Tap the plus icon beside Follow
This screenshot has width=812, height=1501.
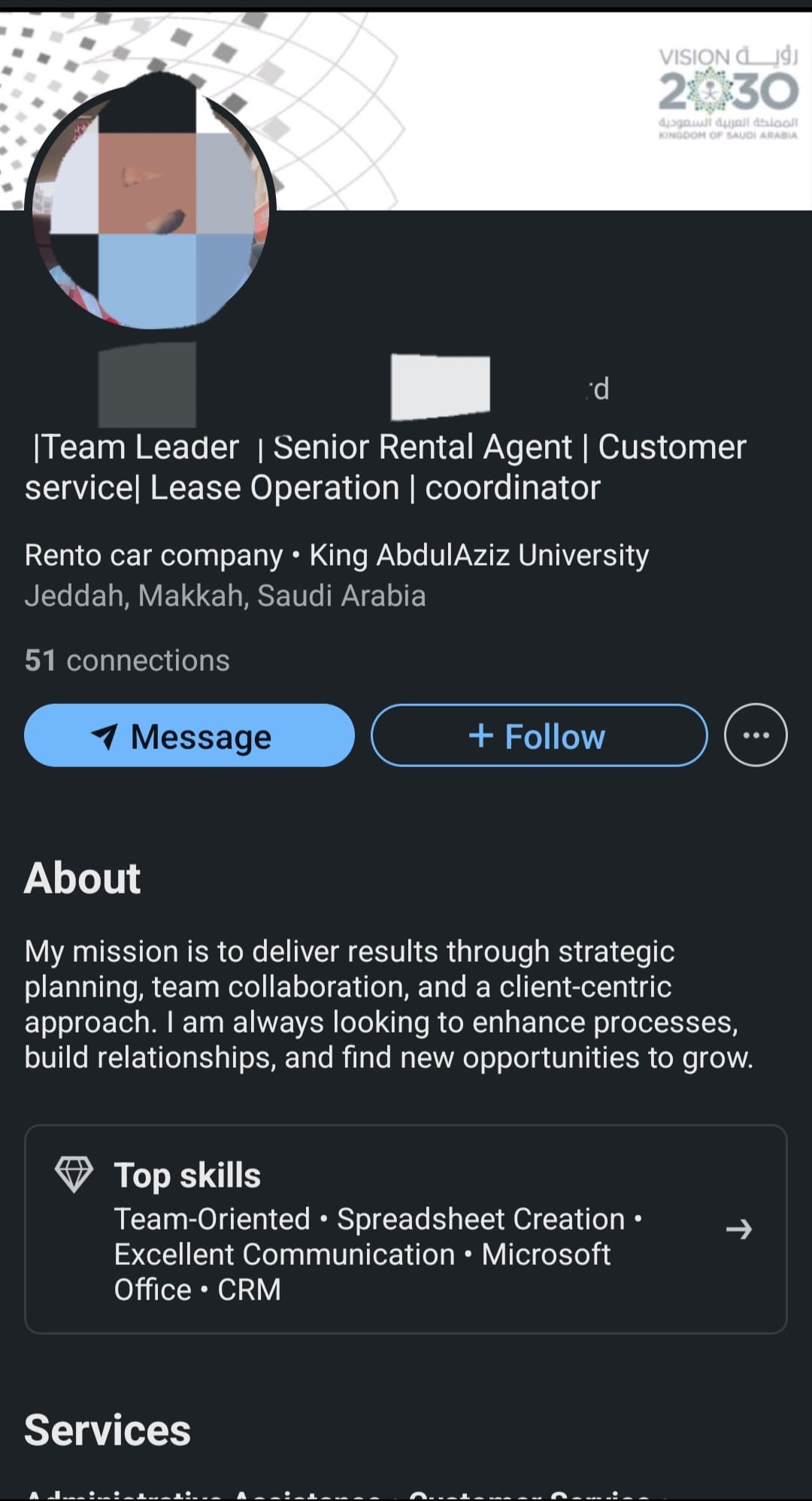[480, 735]
